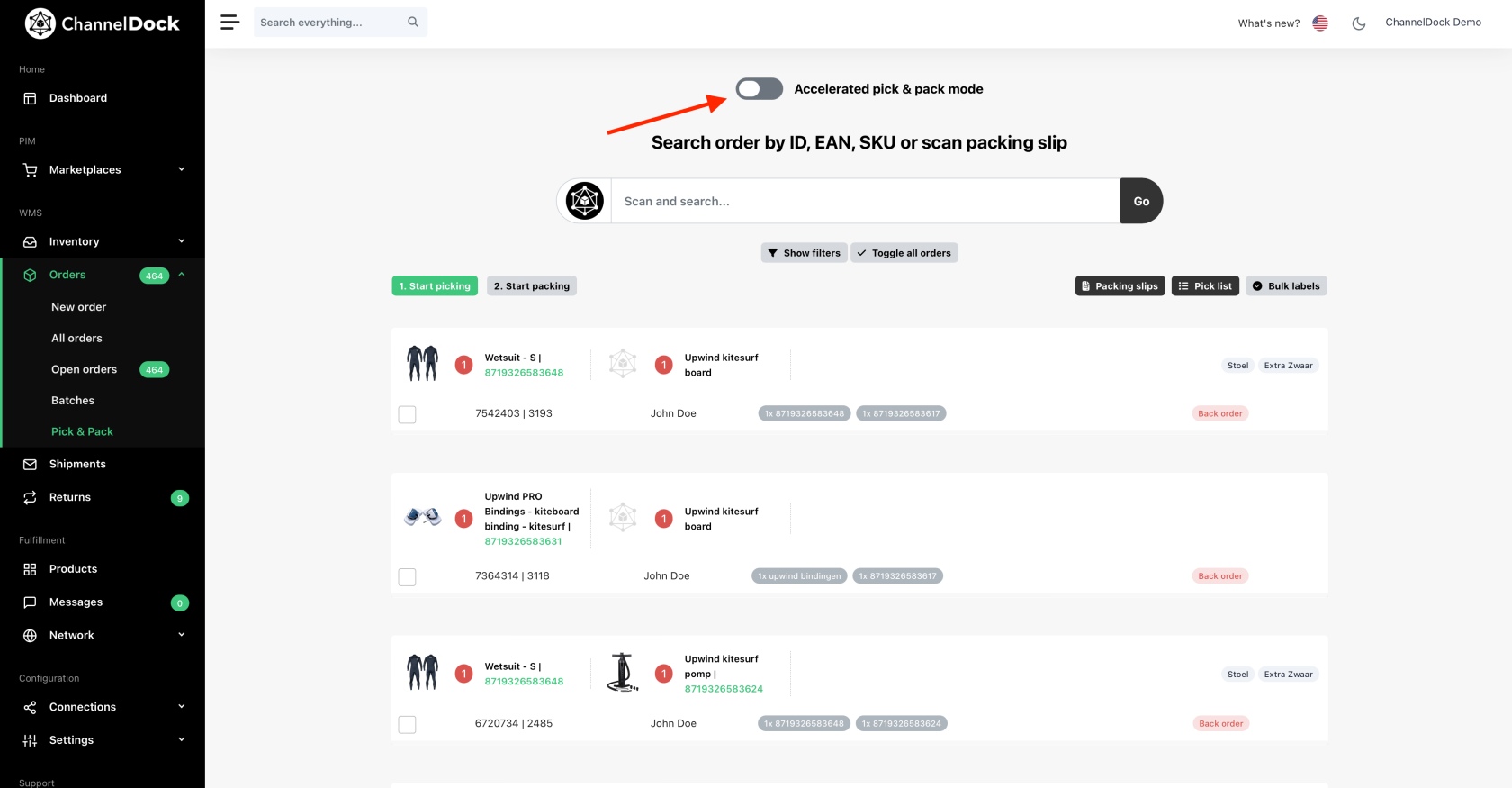Viewport: 1512px width, 788px height.
Task: Expand the Inventory submenu chevron
Action: click(x=181, y=241)
